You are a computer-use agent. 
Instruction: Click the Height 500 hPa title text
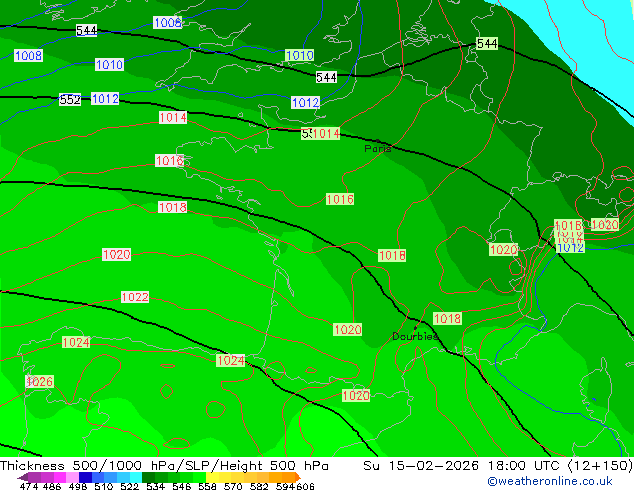click(275, 466)
